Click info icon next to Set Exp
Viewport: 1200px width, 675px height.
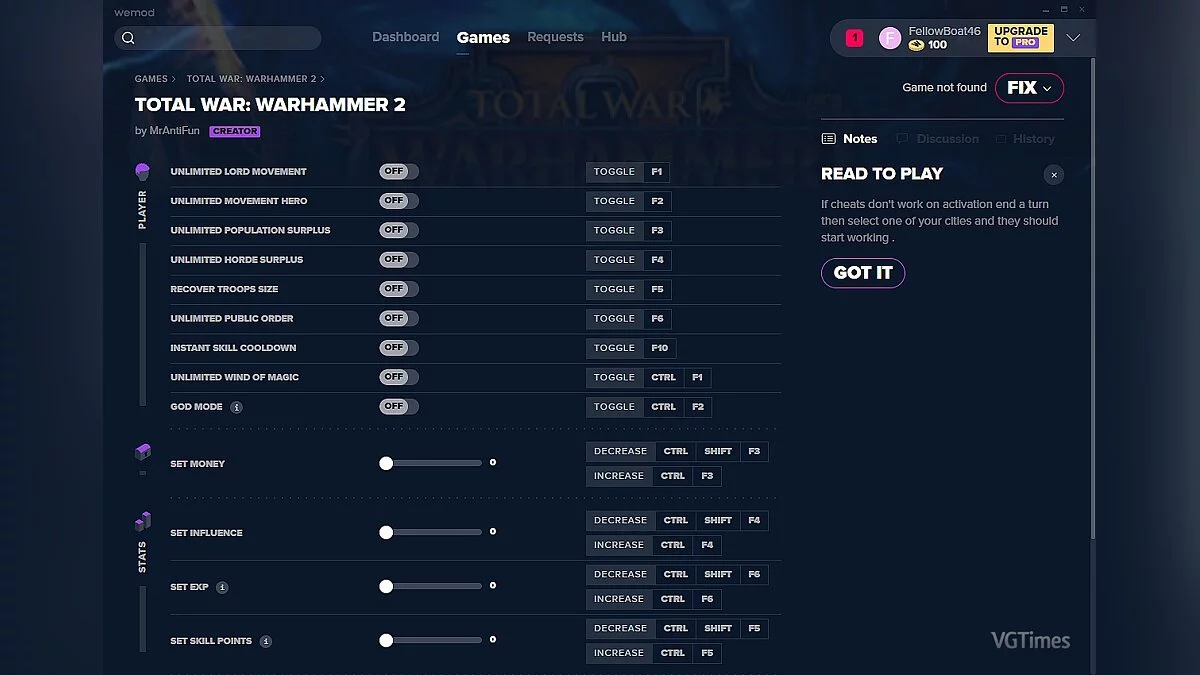point(222,587)
